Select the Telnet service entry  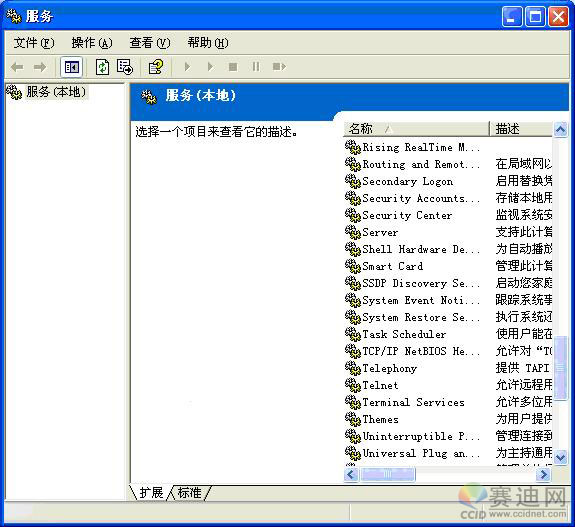[x=380, y=385]
